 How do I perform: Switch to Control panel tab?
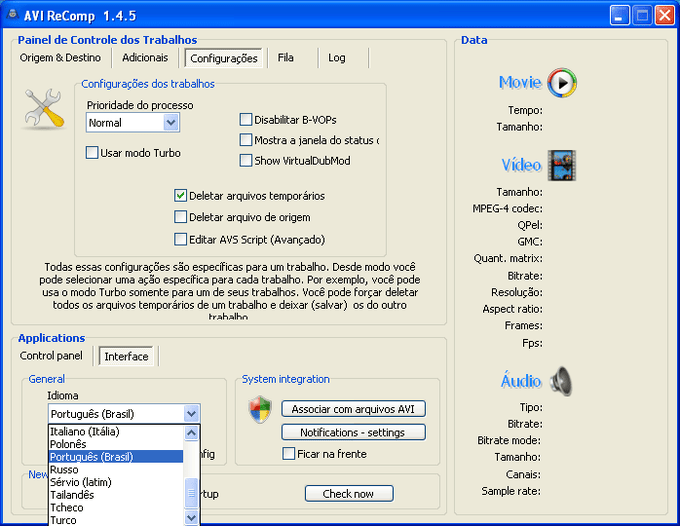click(x=51, y=356)
